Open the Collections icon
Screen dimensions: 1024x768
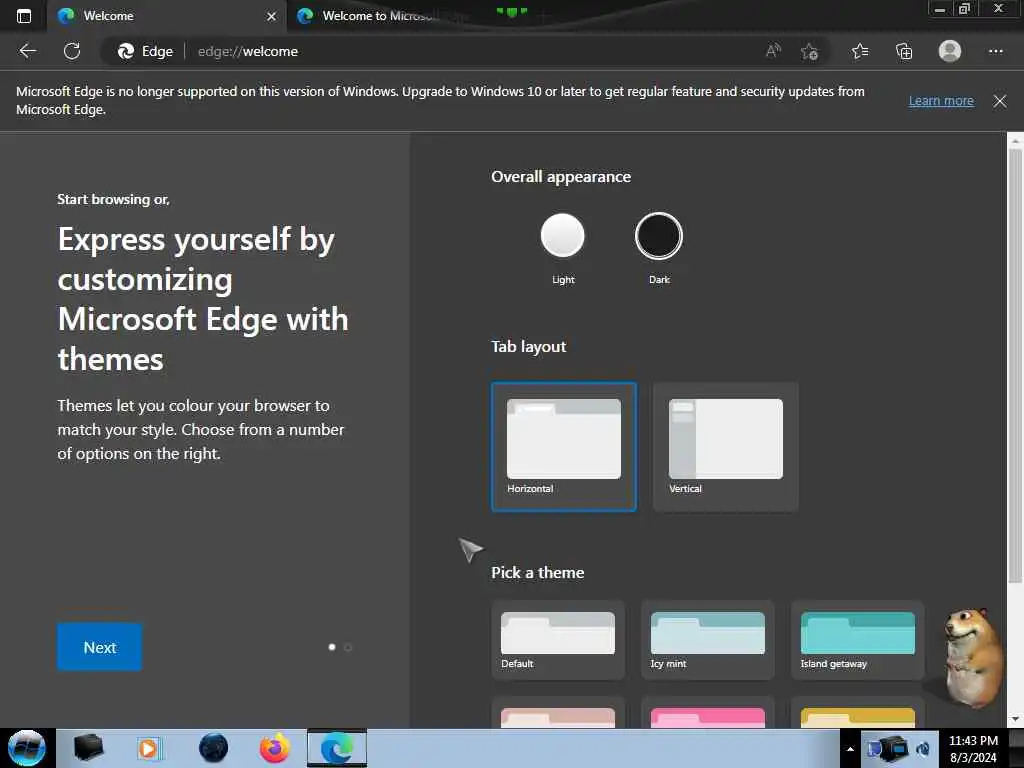click(904, 51)
